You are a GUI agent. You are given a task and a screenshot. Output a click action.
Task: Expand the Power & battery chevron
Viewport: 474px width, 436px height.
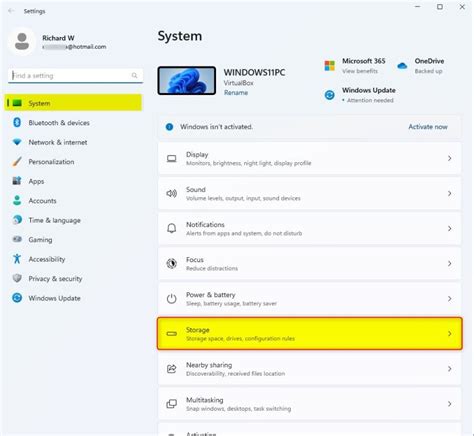(450, 299)
